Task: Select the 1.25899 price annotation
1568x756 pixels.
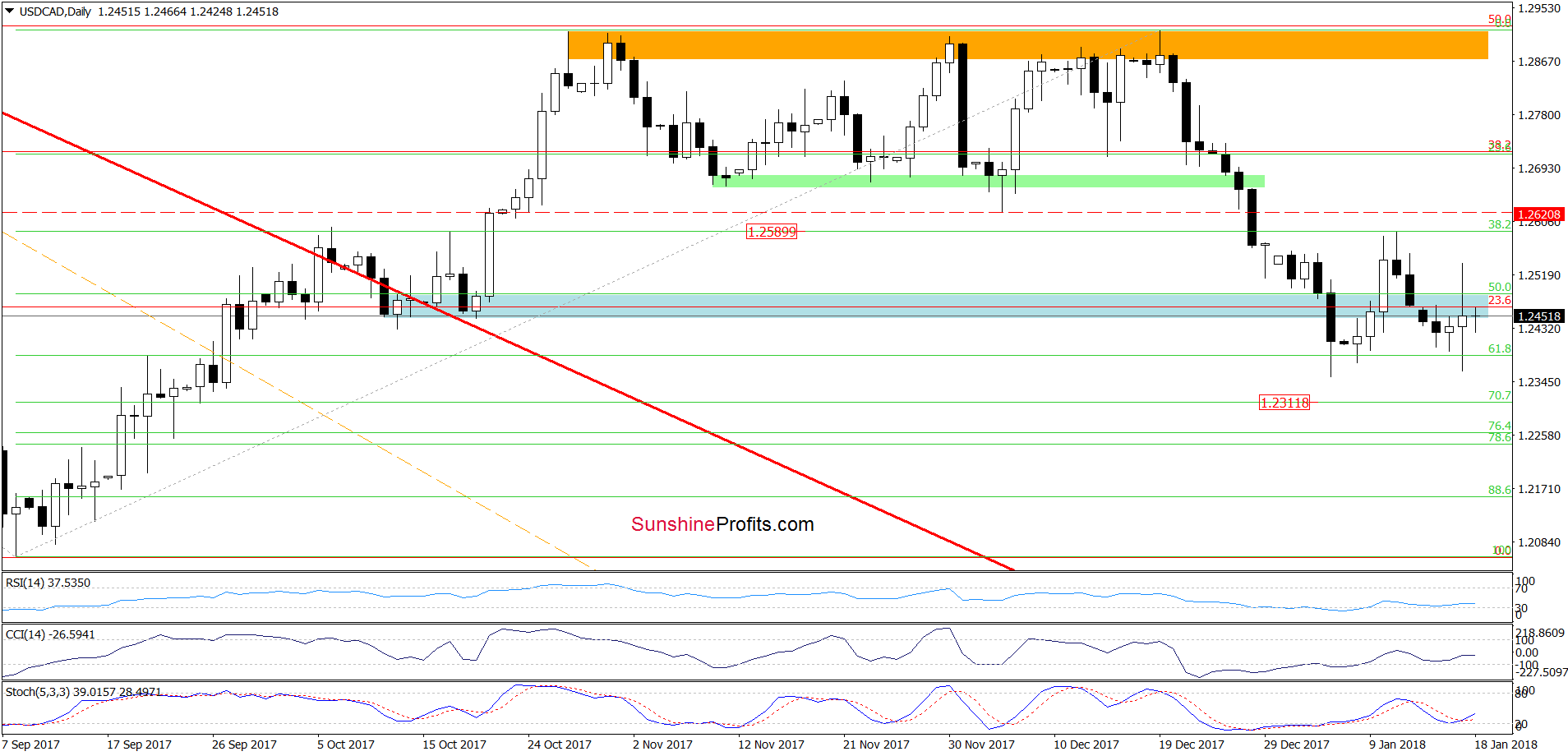Action: coord(772,232)
